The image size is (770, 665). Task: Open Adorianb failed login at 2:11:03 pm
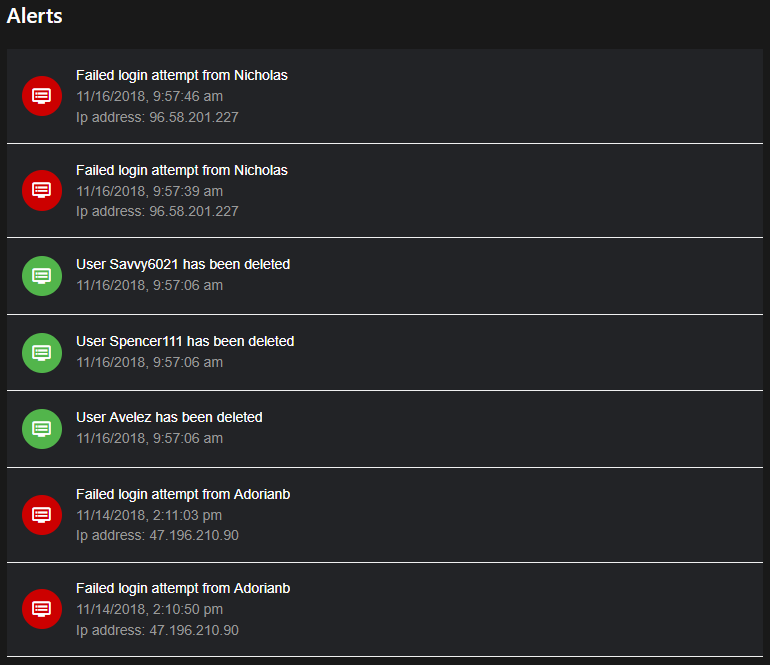click(183, 494)
